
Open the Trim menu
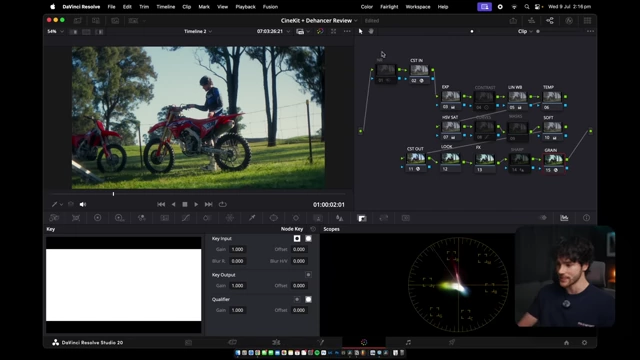coord(144,7)
